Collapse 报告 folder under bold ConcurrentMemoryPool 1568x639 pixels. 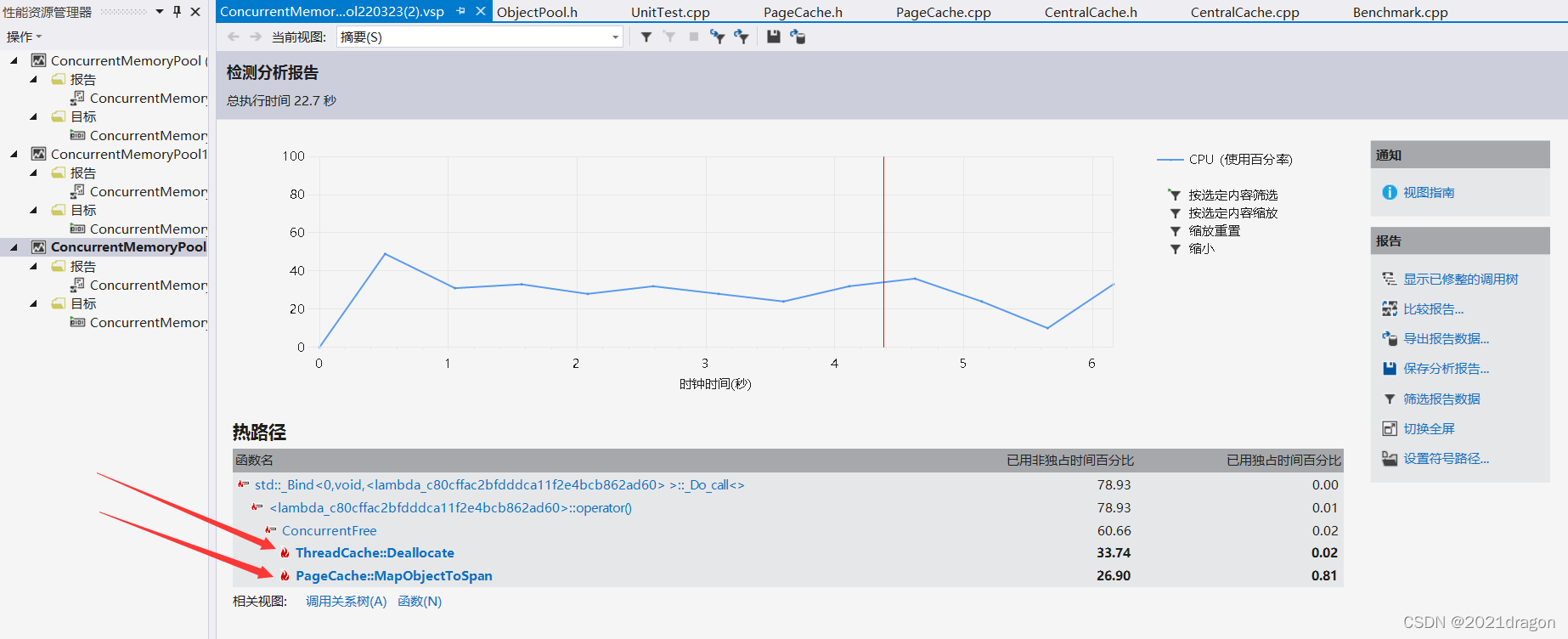pos(33,266)
